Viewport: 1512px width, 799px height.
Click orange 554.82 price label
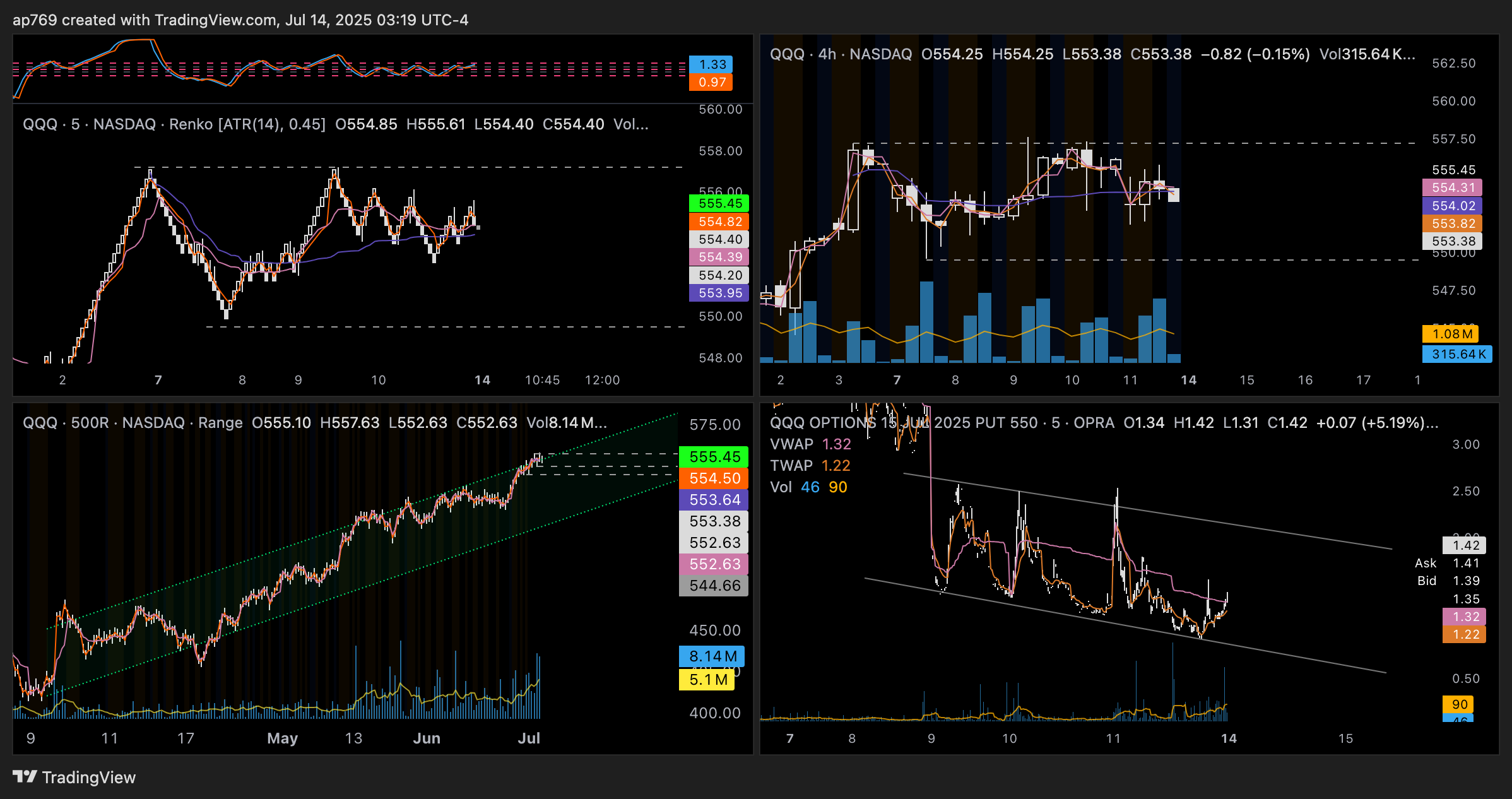coord(719,222)
